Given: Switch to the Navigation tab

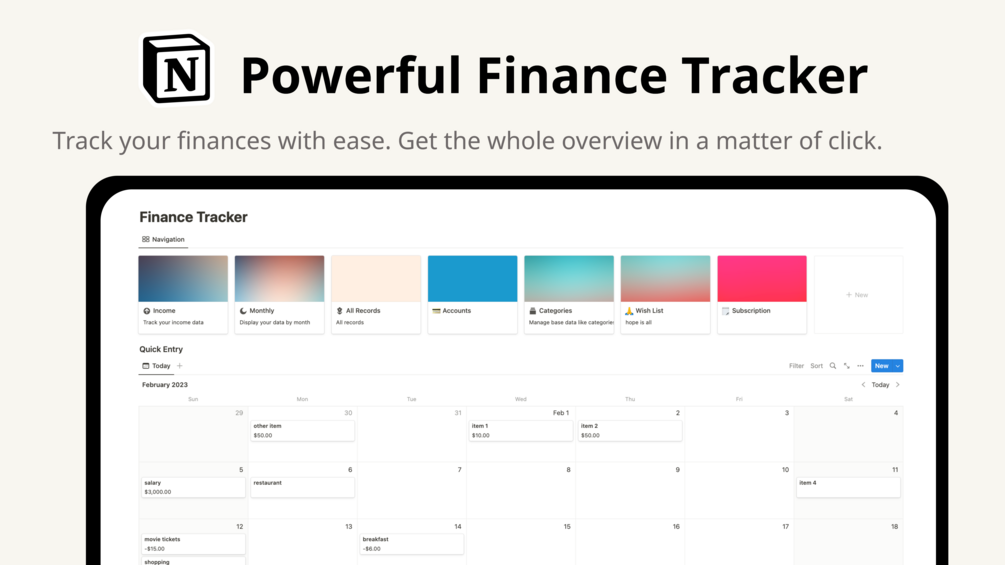Looking at the screenshot, I should pos(163,240).
